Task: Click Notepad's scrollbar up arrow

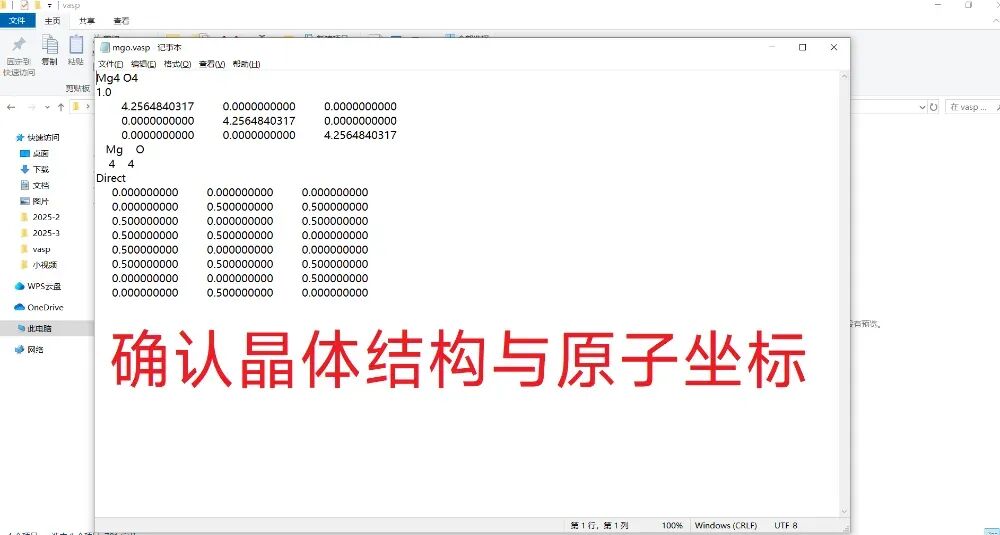Action: click(x=844, y=76)
